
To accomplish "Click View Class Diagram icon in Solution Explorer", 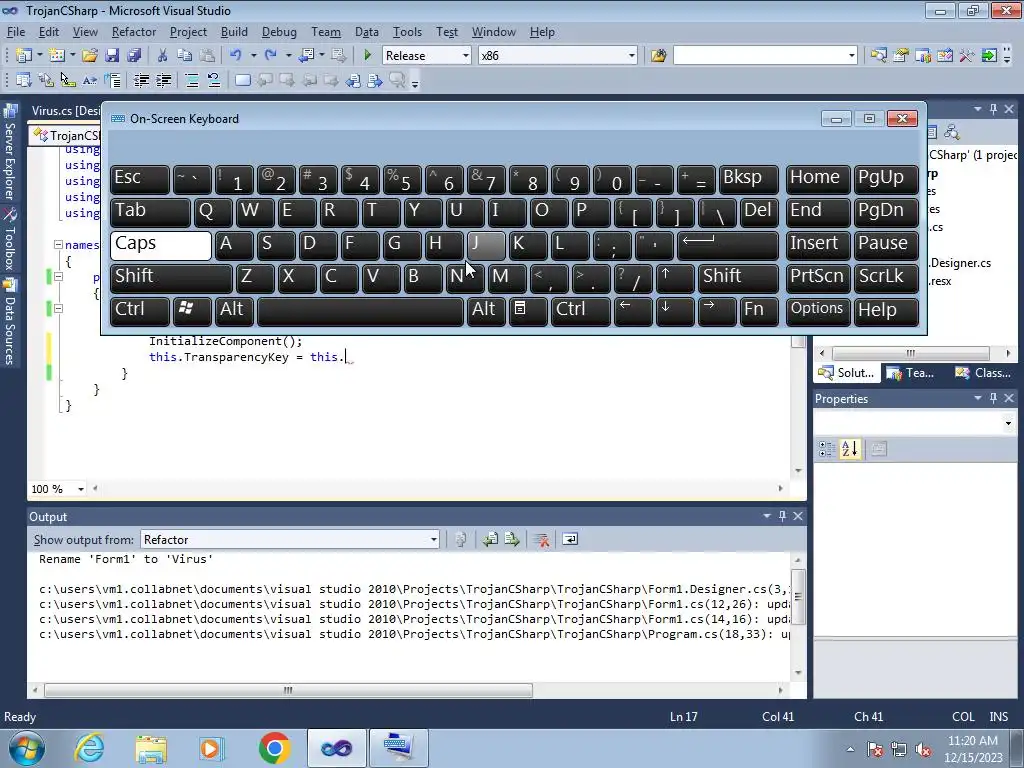I will [952, 133].
